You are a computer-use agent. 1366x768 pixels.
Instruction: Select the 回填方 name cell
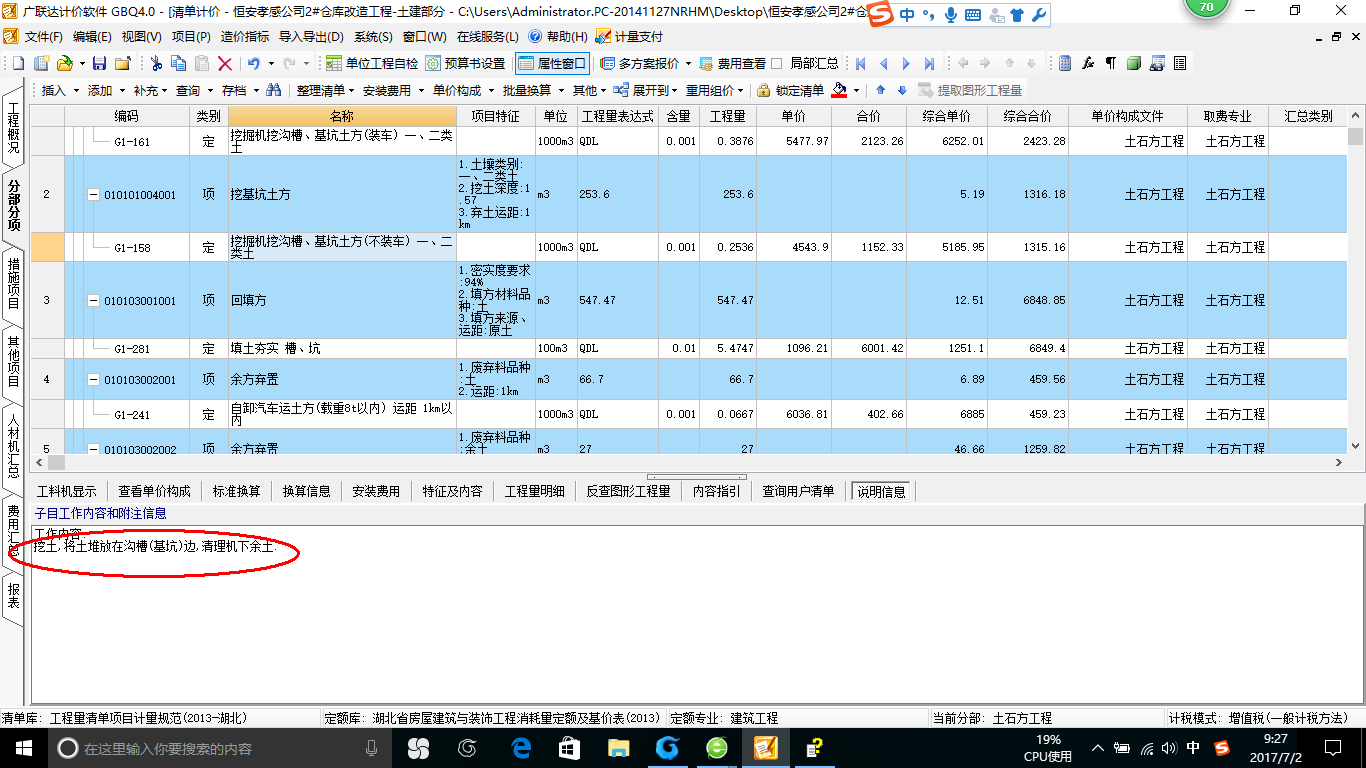(x=342, y=300)
